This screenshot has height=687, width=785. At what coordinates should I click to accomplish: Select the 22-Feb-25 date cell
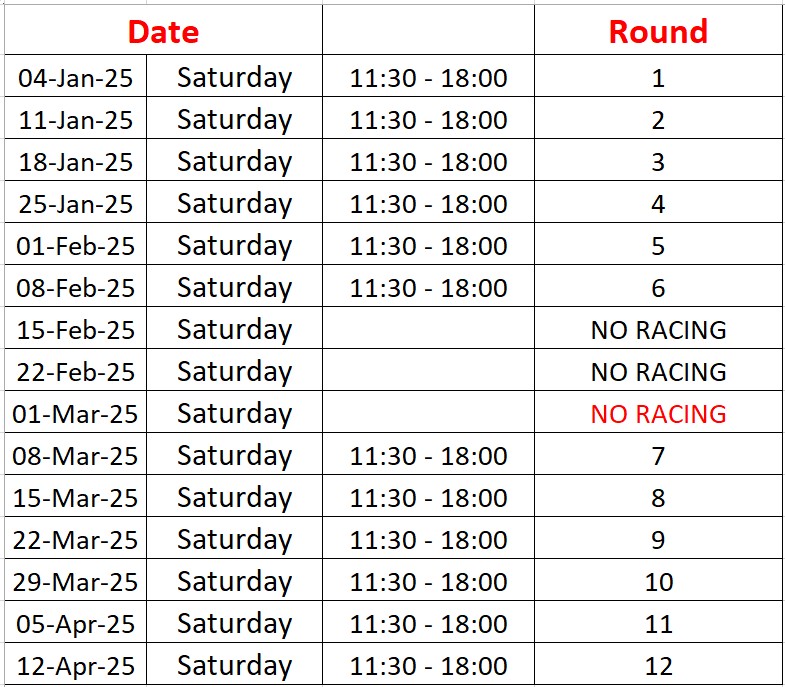pos(76,371)
